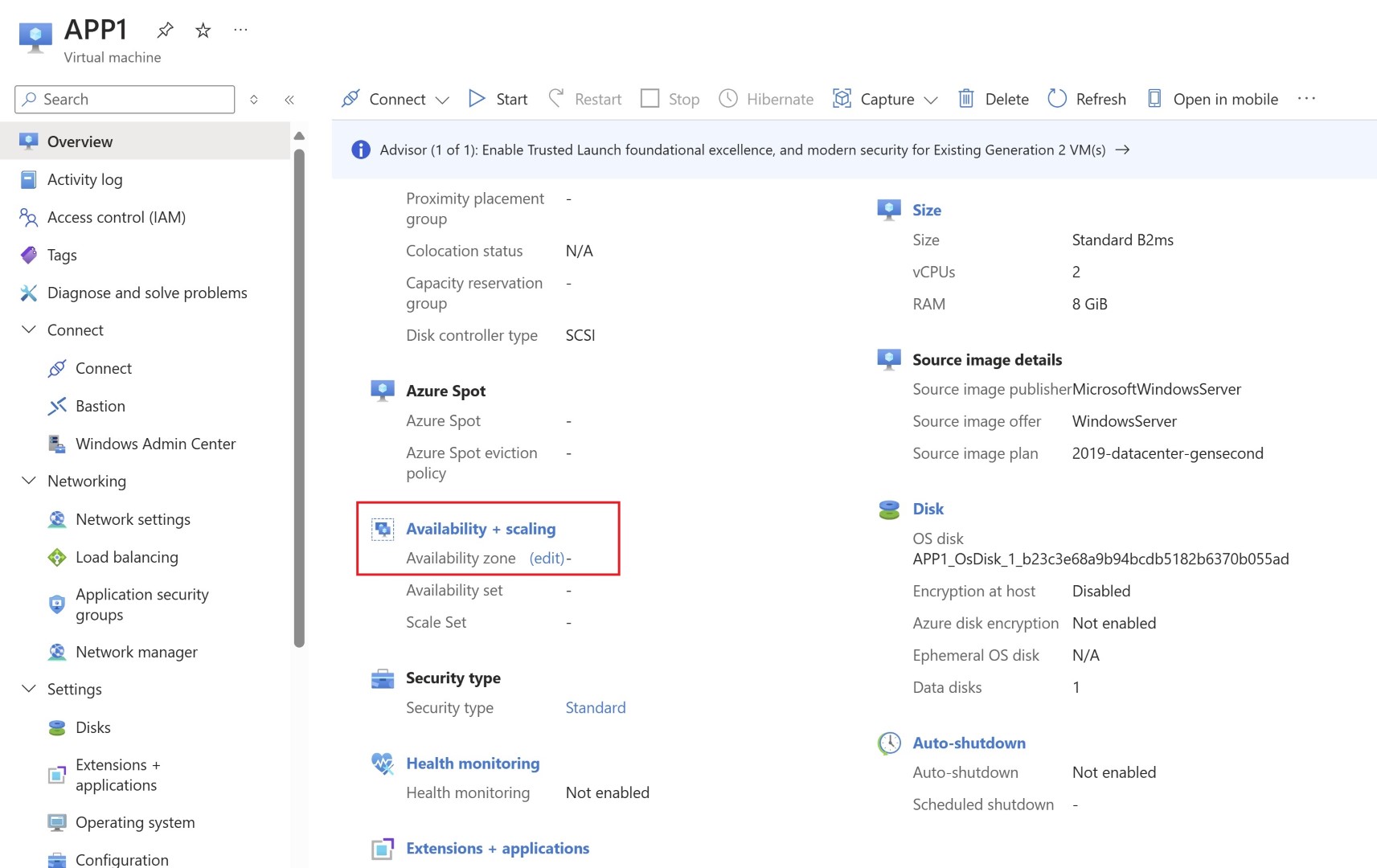The width and height of the screenshot is (1377, 868).
Task: Click the Hibernate toolbar button
Action: (x=766, y=99)
